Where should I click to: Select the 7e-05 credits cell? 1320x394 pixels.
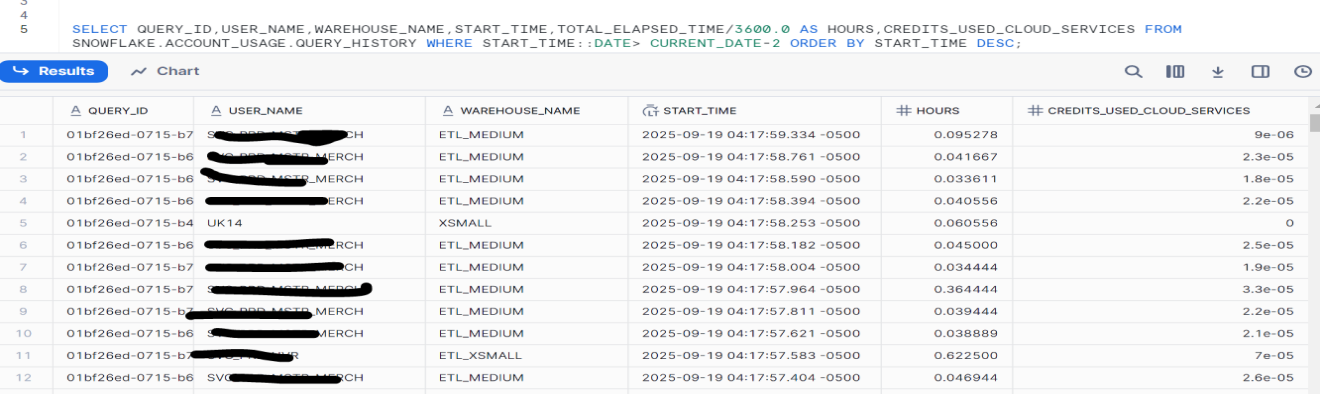tap(1160, 355)
